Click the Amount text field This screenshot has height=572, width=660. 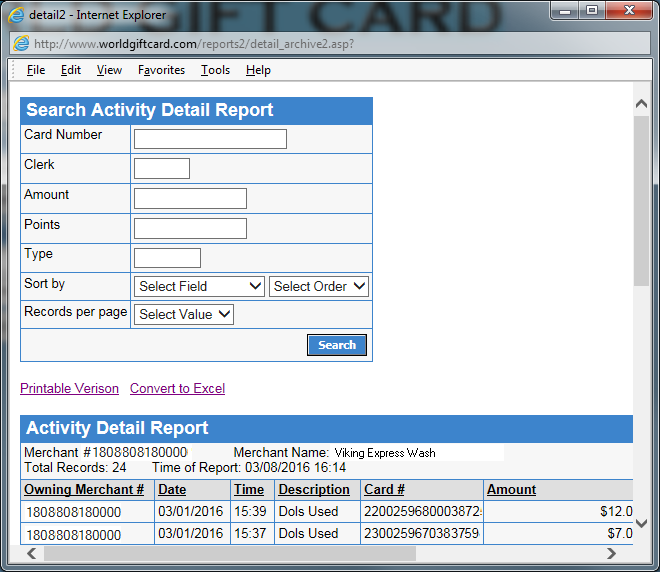point(190,198)
